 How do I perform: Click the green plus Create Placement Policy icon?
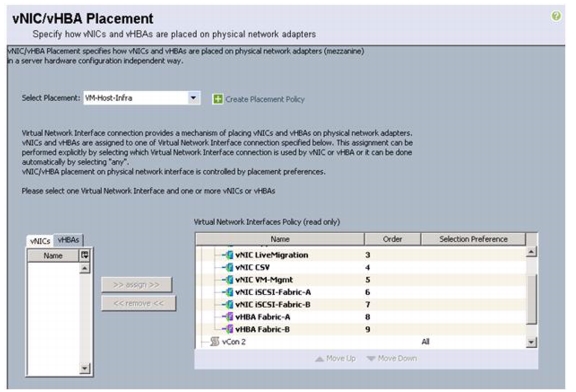218,99
